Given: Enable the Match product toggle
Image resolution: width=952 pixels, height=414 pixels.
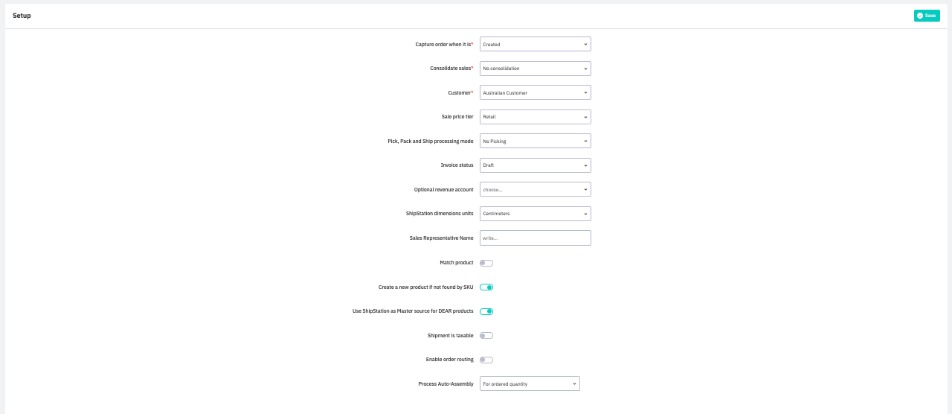Looking at the screenshot, I should pyautogui.click(x=486, y=263).
